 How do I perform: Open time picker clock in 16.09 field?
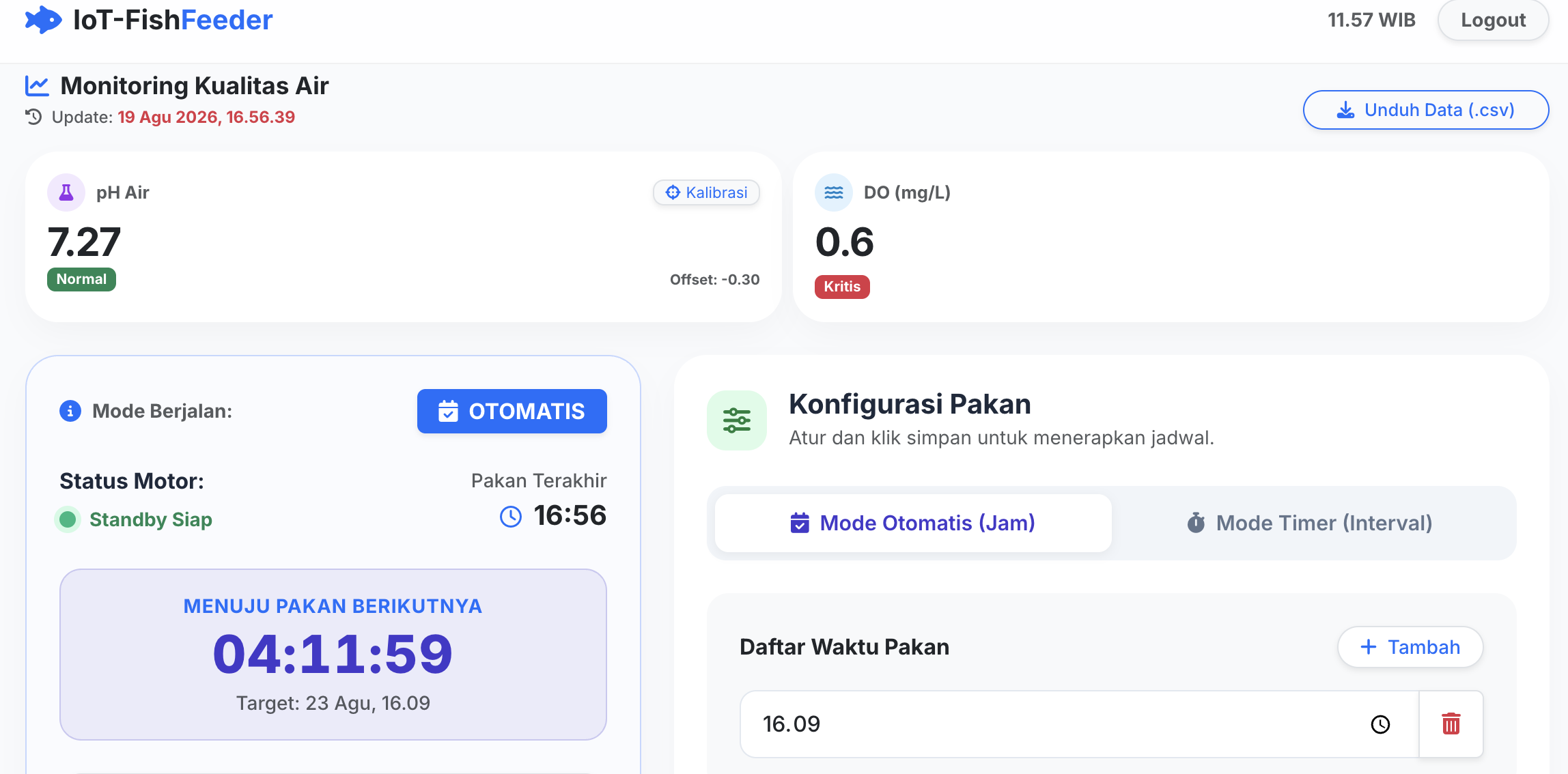[1381, 724]
